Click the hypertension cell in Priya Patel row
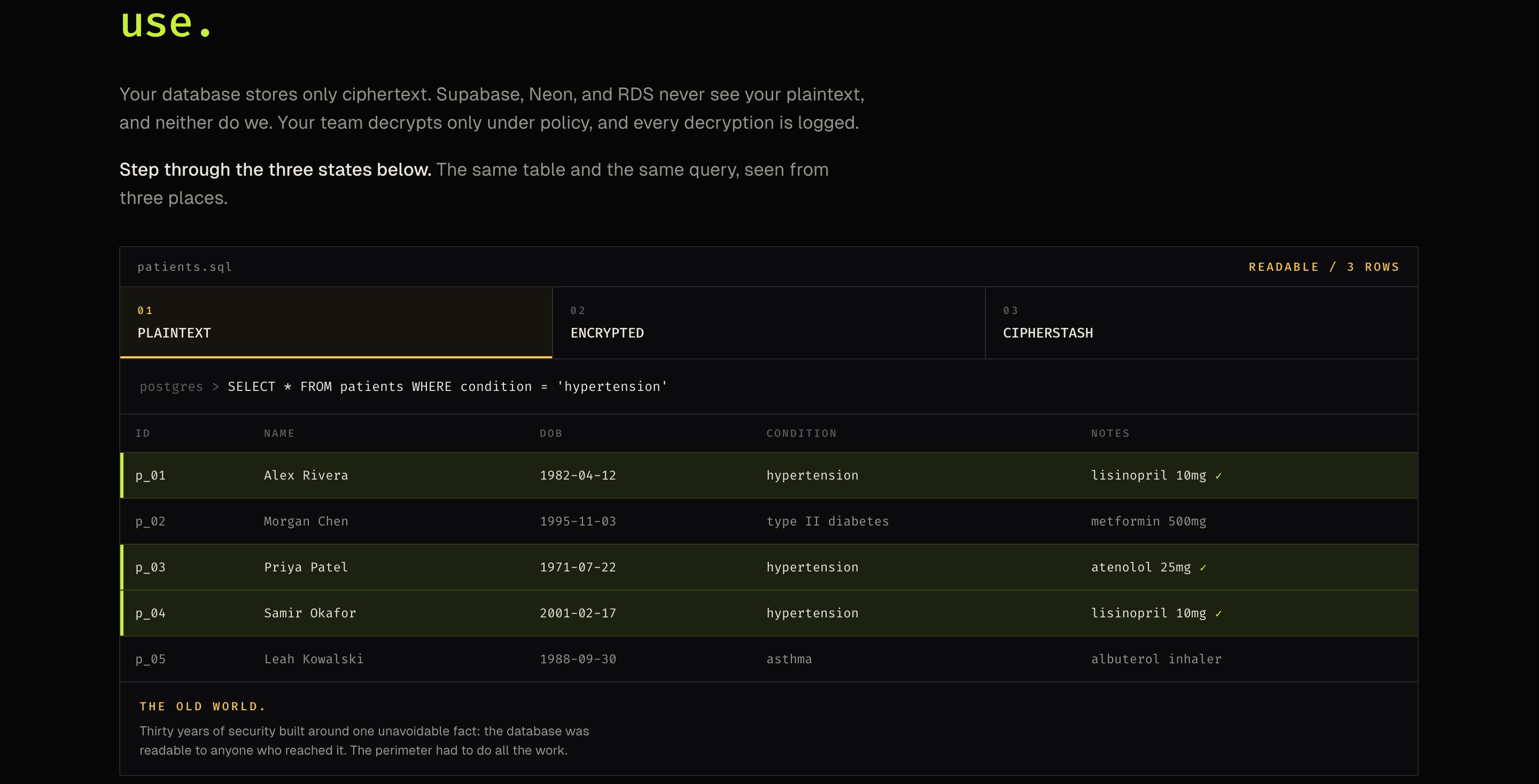Viewport: 1539px width, 784px height. [x=812, y=567]
